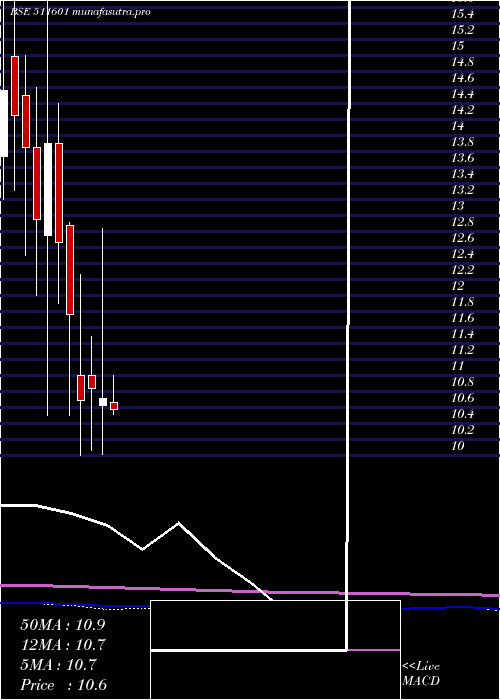Click the 50MA : 10.9 value text
The height and width of the screenshot is (700, 500).
coord(63,625)
